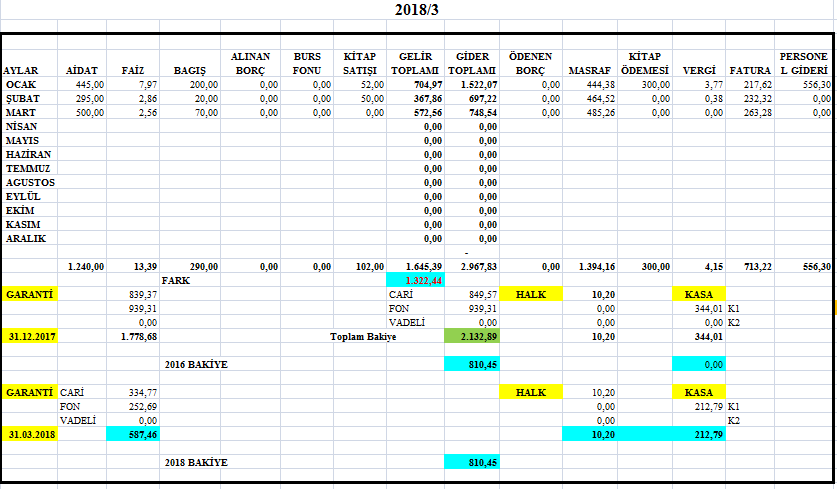
Task: Click the VERGİ column header
Action: 699,70
